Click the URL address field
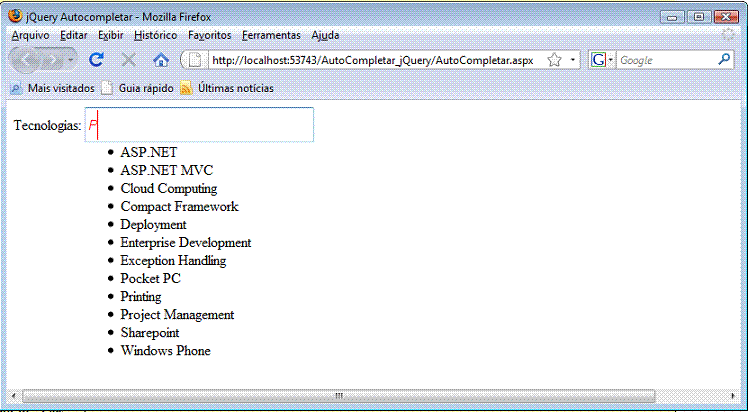The image size is (748, 412). [x=372, y=60]
